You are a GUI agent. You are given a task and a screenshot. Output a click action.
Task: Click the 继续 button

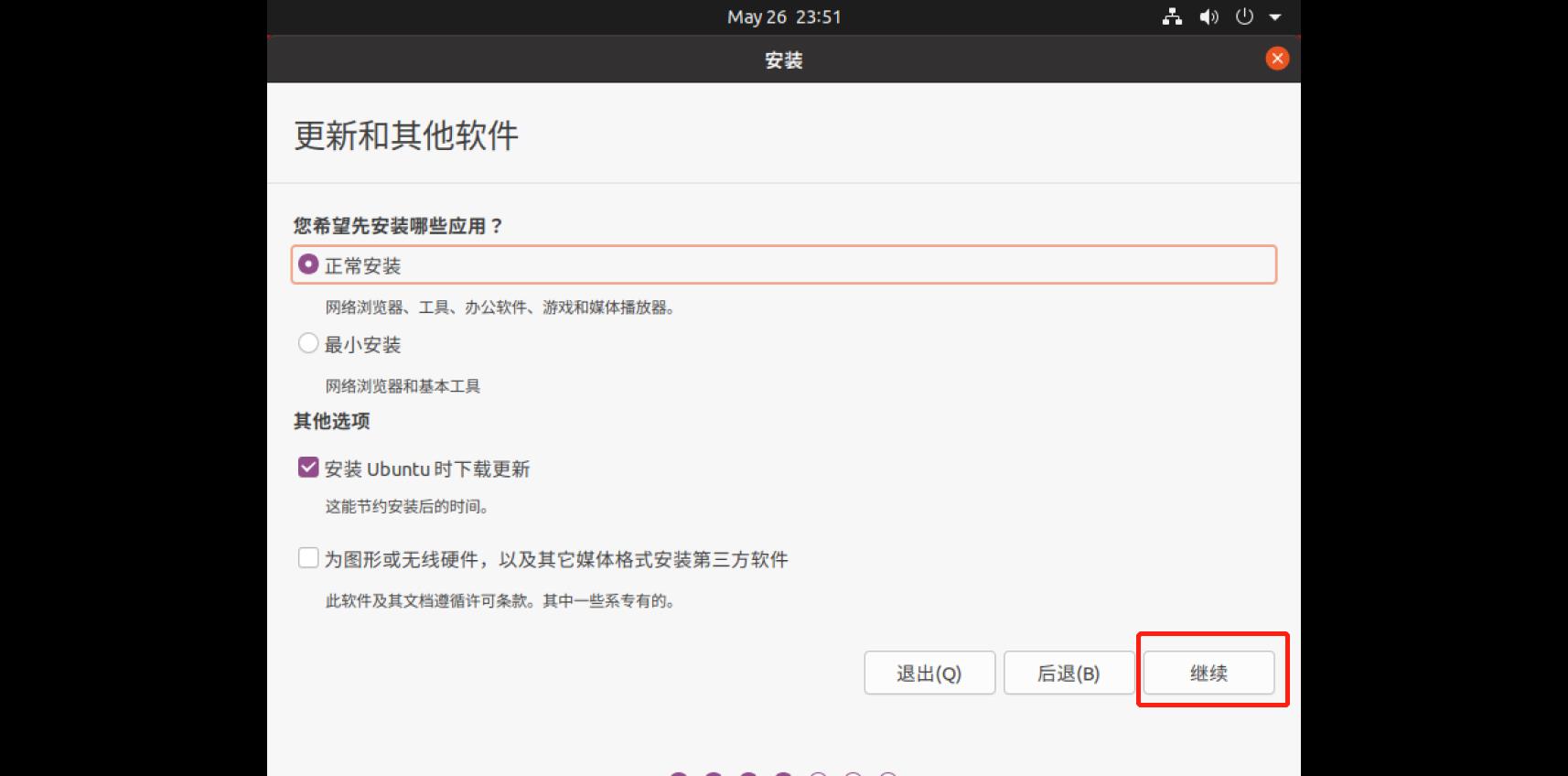1208,673
